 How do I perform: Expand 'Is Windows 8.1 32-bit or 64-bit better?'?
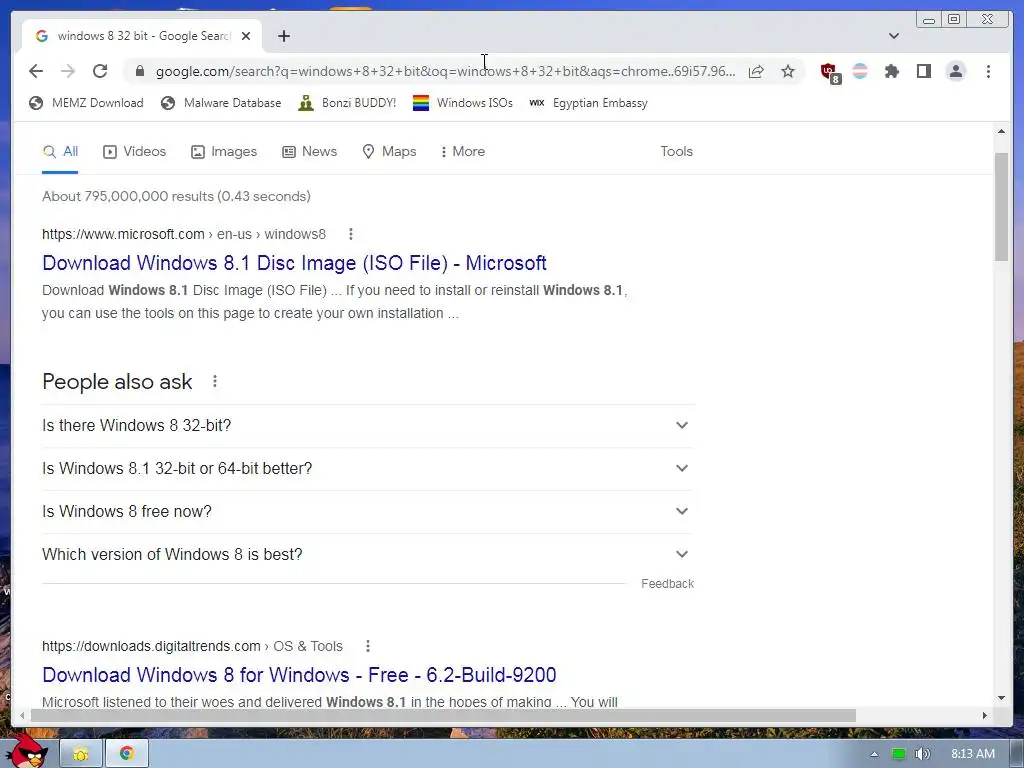(368, 469)
